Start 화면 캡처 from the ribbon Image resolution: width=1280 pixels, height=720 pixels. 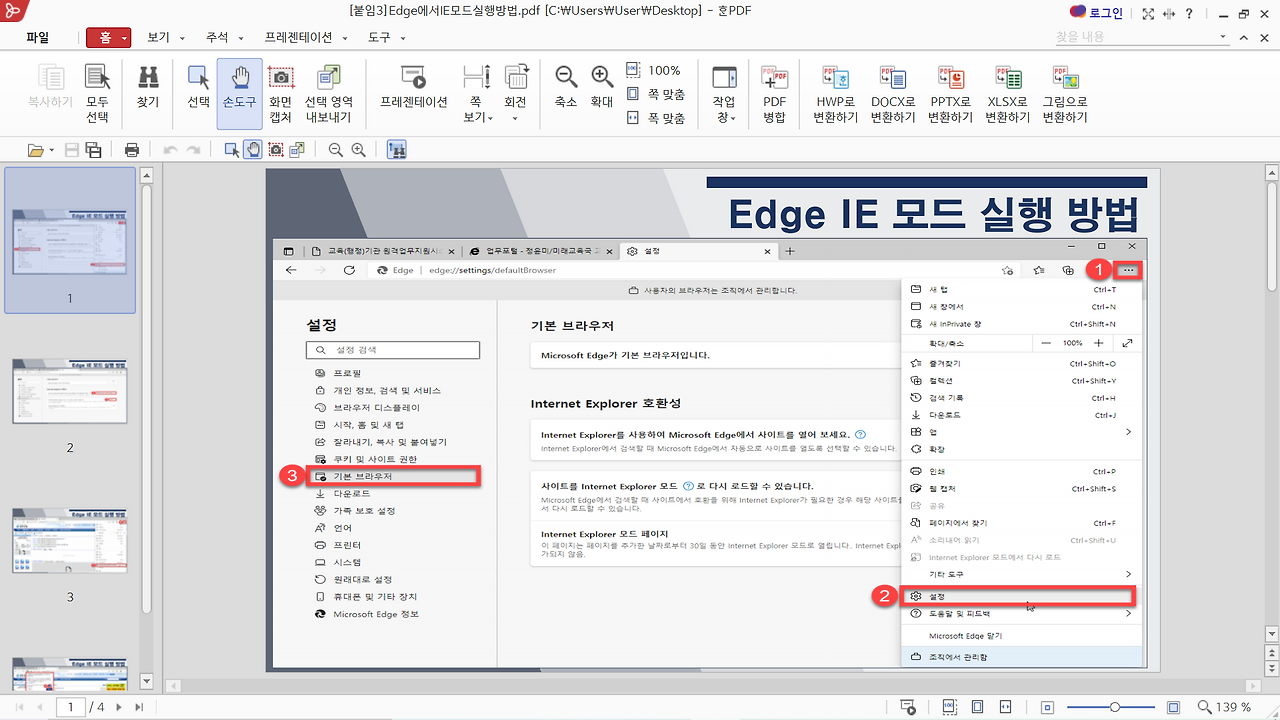point(281,94)
